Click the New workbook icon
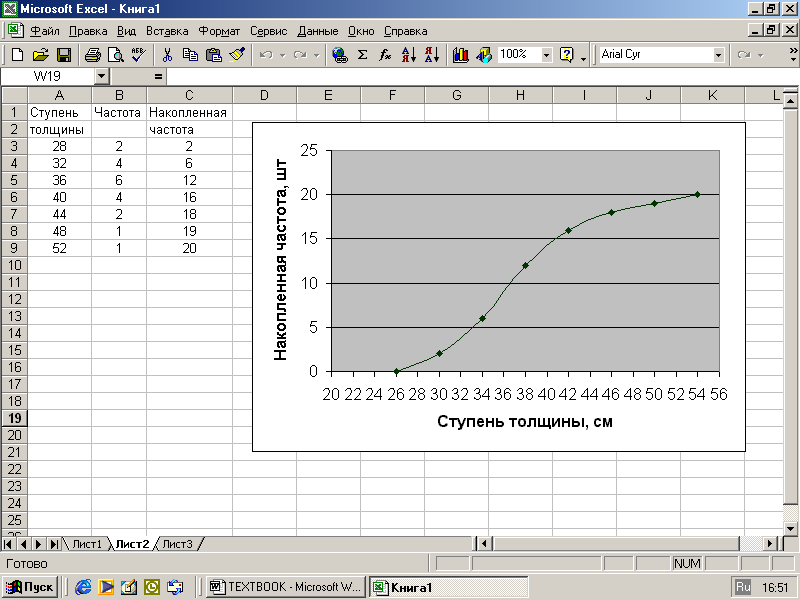Image resolution: width=800 pixels, height=600 pixels. pos(17,55)
